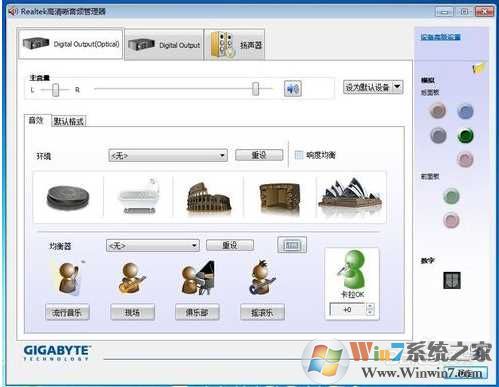The image size is (499, 387).
Task: Minimize the Realtek audio manager window
Action: pyautogui.click(x=444, y=12)
